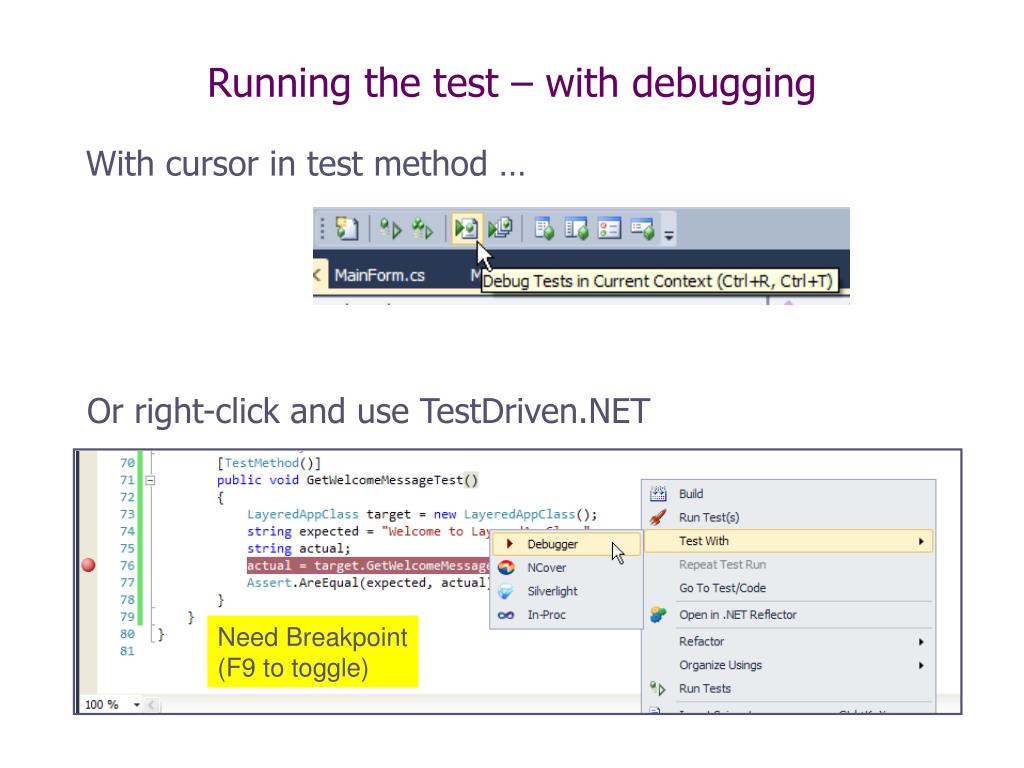Click Debug All Tests in Solution icon
This screenshot has width=1024, height=768.
point(500,229)
